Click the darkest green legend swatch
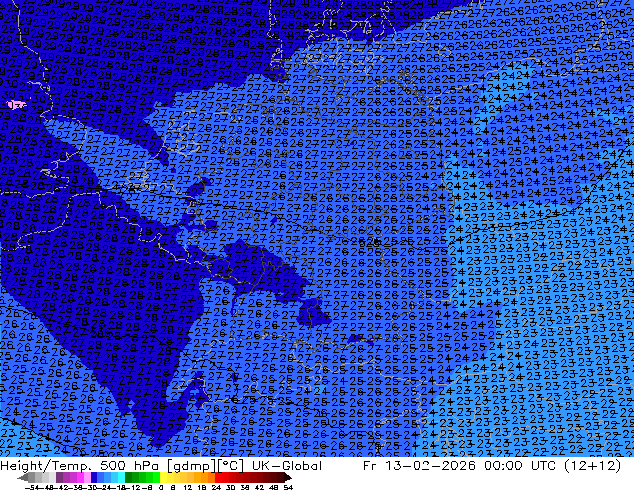Screen dimensions: 634x490 click(x=129, y=477)
